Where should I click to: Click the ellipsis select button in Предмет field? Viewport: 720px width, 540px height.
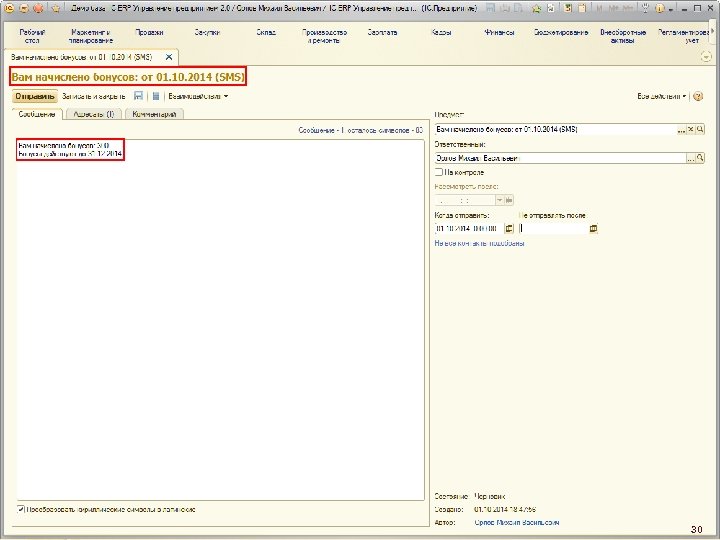(681, 130)
